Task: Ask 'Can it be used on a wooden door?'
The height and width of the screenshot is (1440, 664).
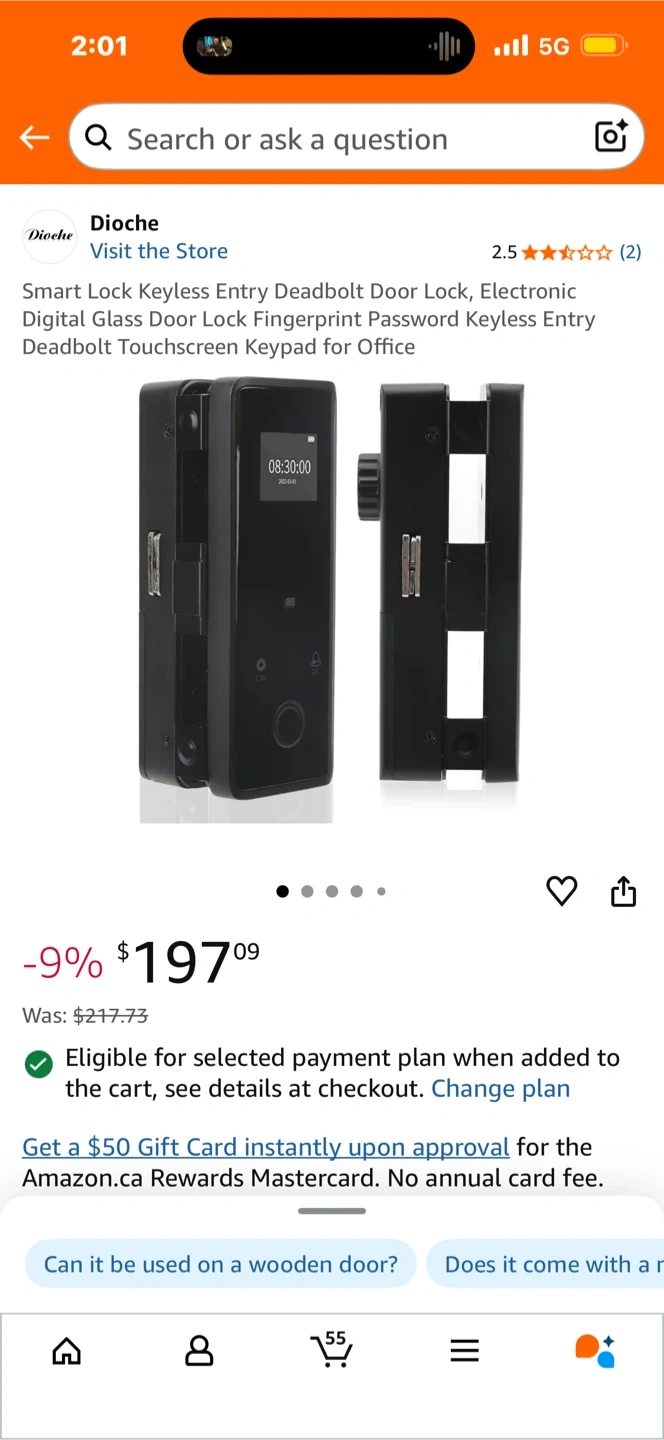Action: point(220,1264)
